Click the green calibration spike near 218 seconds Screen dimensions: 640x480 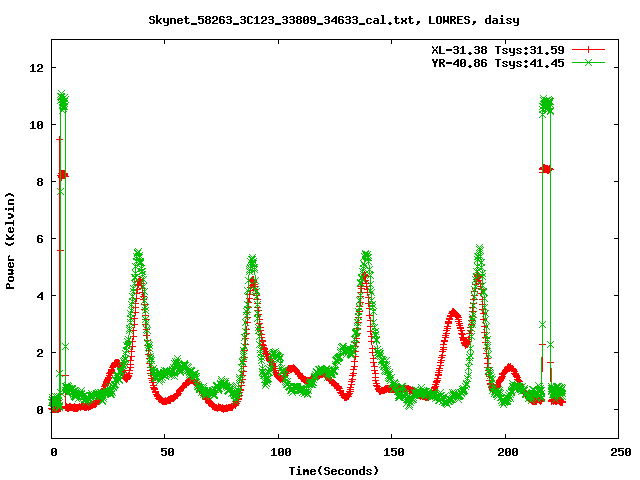[547, 105]
